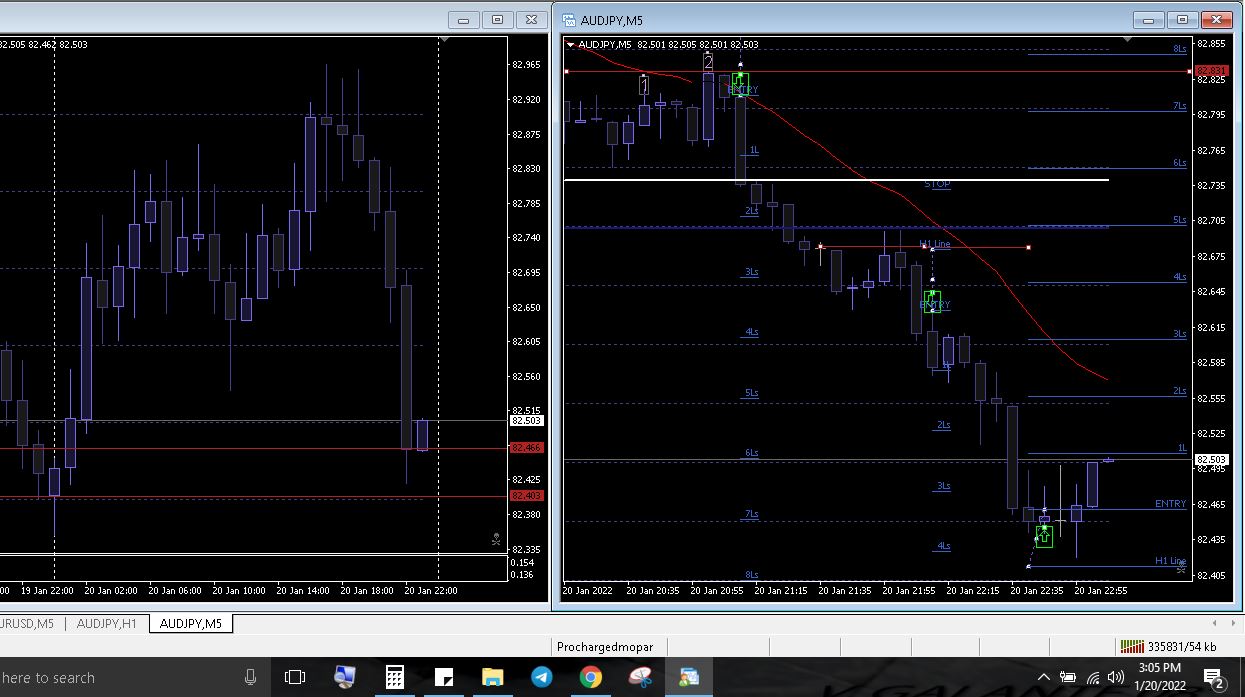Click the red 82.403 price tag on left chart

point(526,496)
